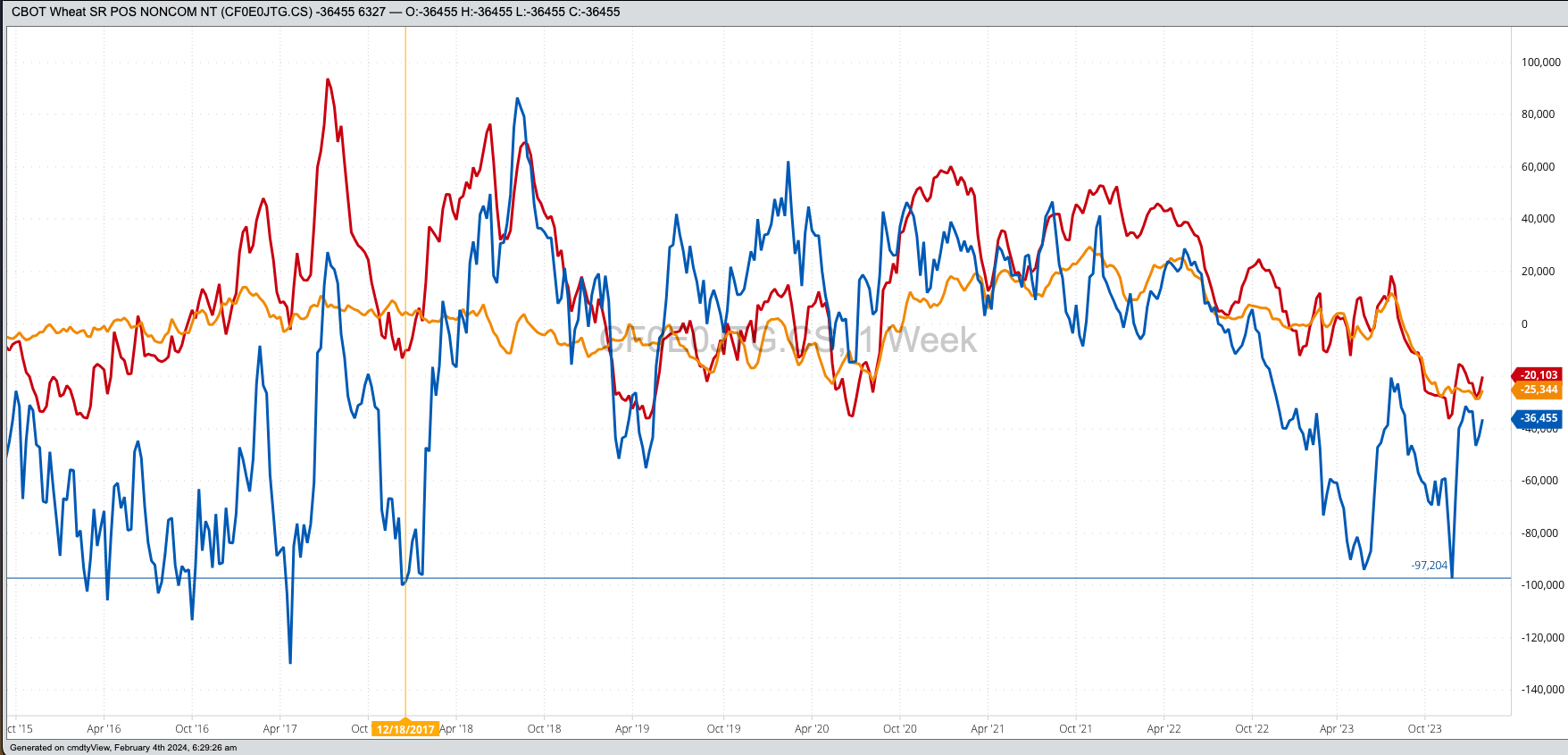
Task: Click the red -20,103 value tag
Action: [x=1538, y=375]
